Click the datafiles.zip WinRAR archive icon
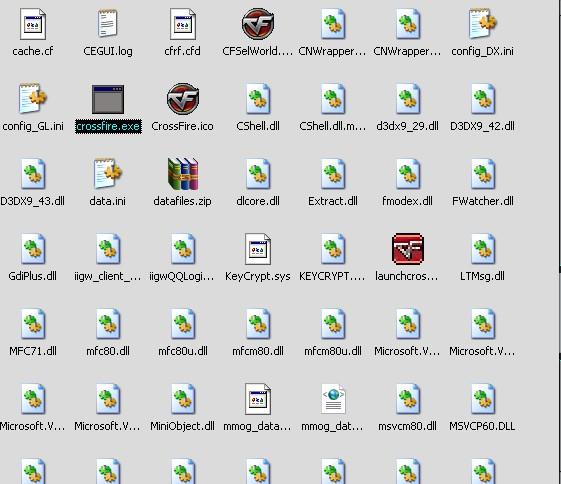 click(x=183, y=174)
